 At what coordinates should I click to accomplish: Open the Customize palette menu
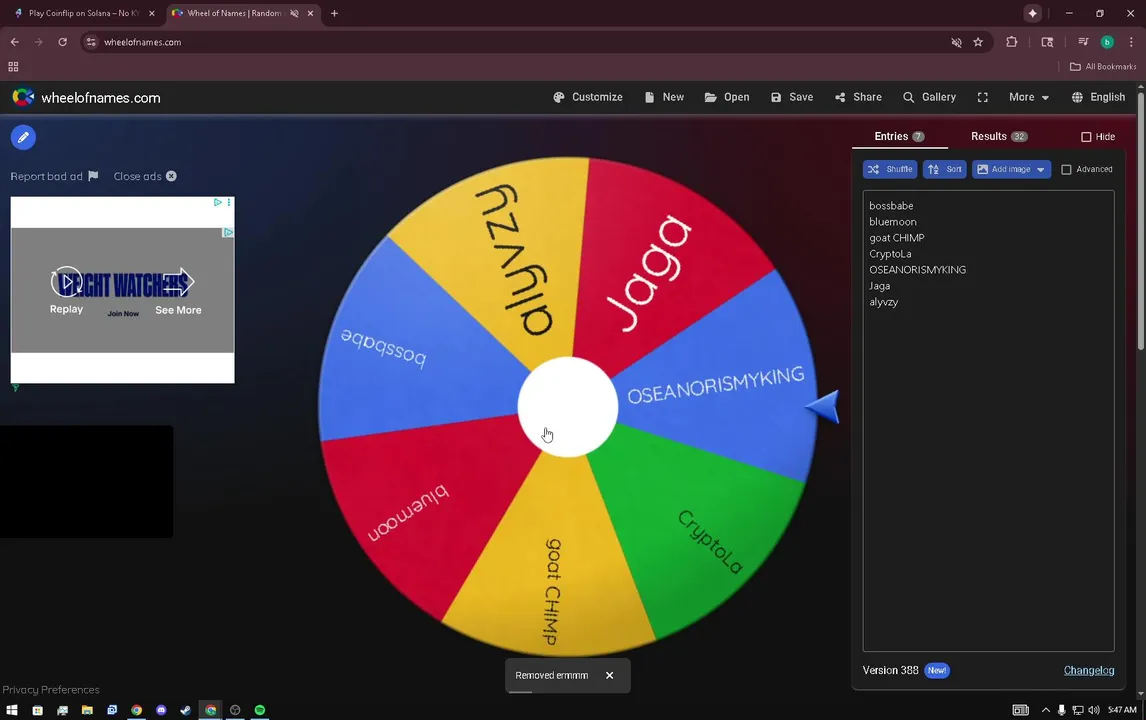tap(588, 97)
